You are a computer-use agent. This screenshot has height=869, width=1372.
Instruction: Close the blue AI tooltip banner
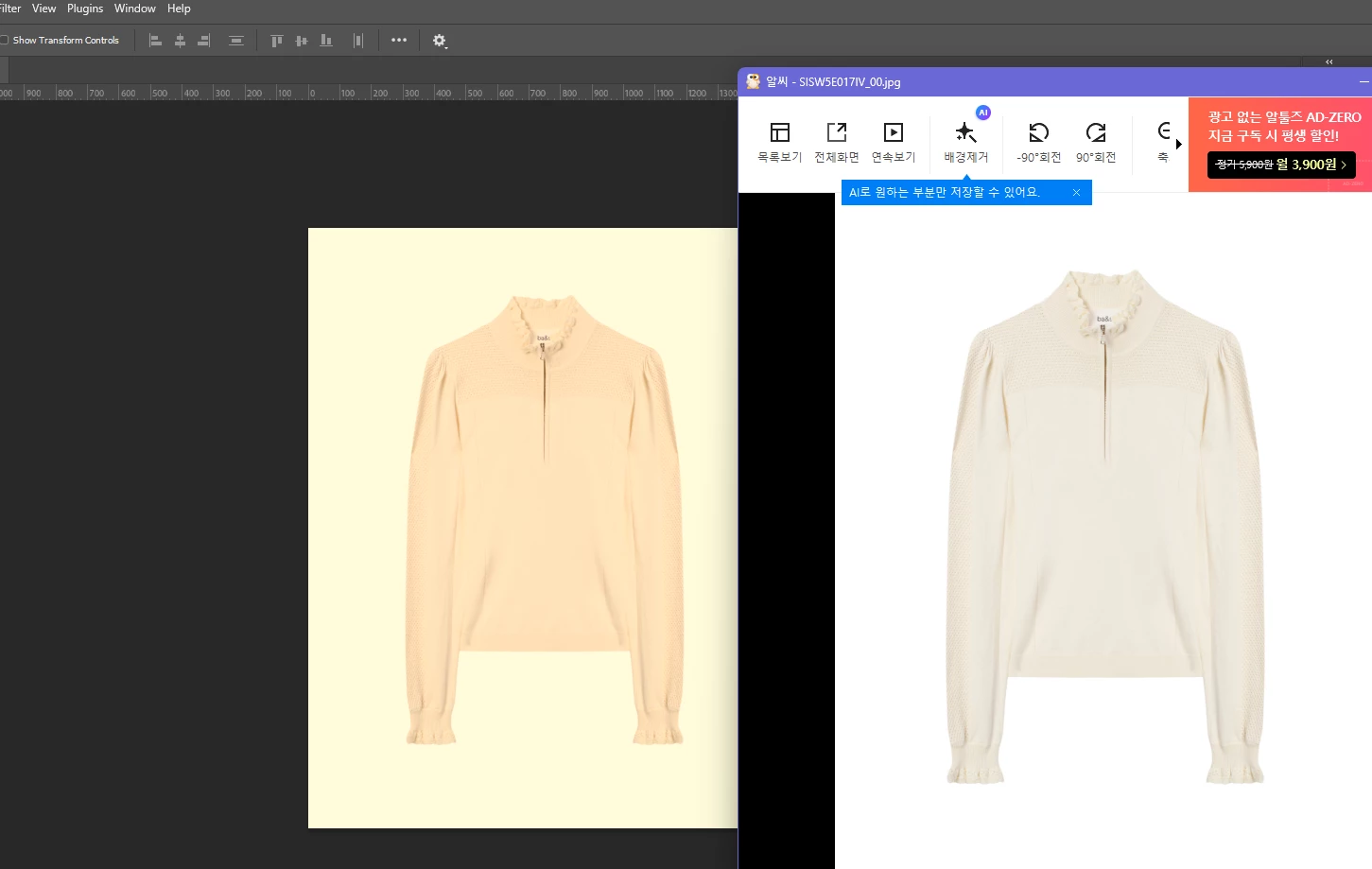point(1076,192)
